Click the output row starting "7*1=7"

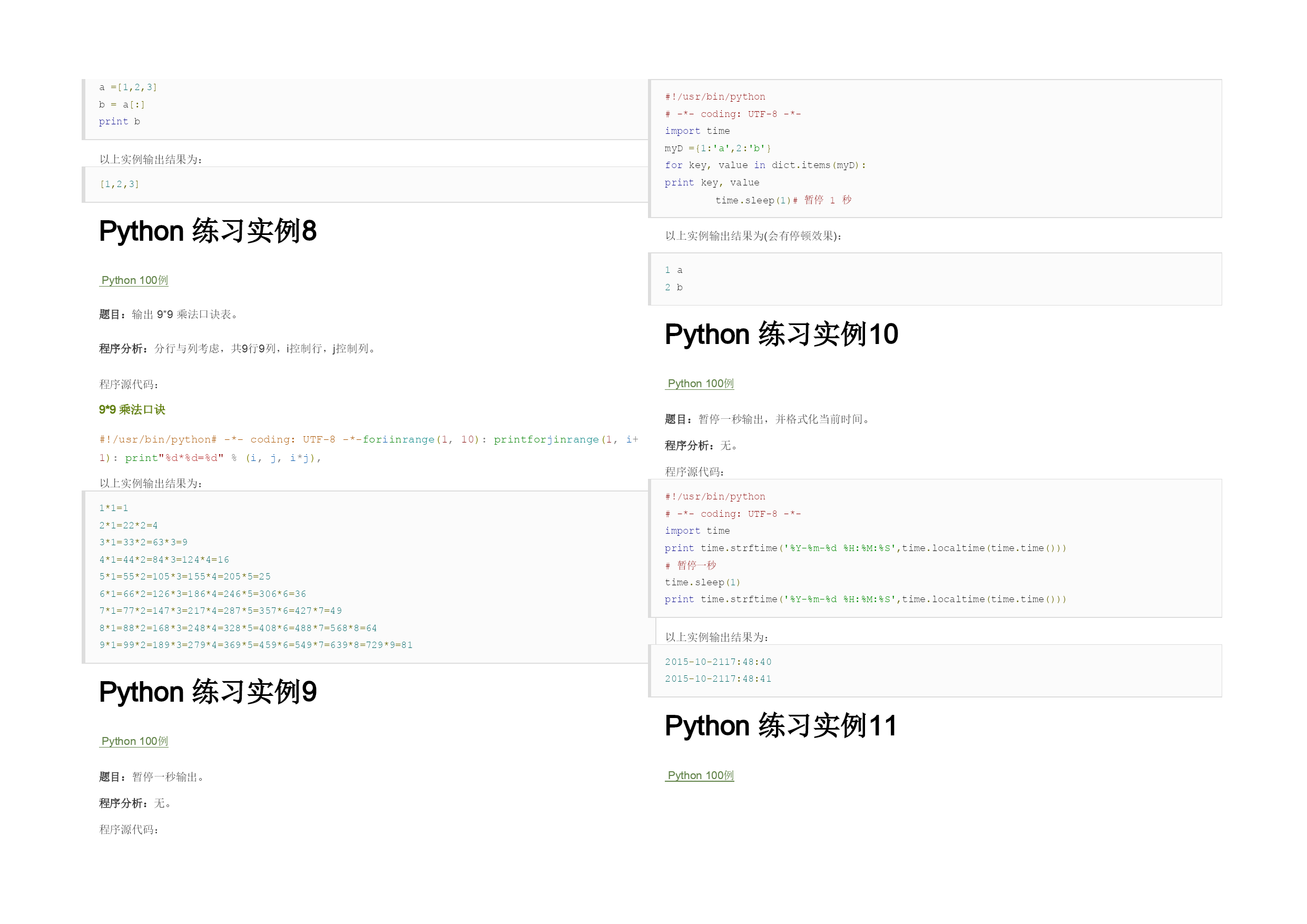[x=221, y=611]
